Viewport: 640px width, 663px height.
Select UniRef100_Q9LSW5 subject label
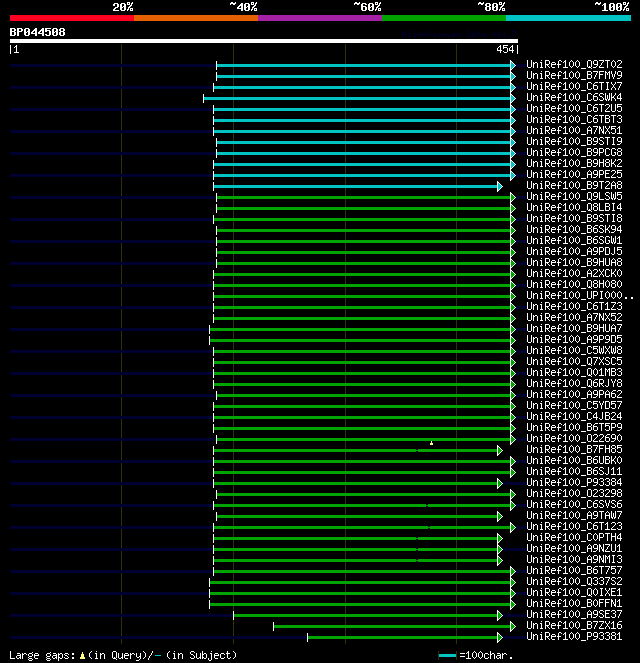[x=574, y=196]
